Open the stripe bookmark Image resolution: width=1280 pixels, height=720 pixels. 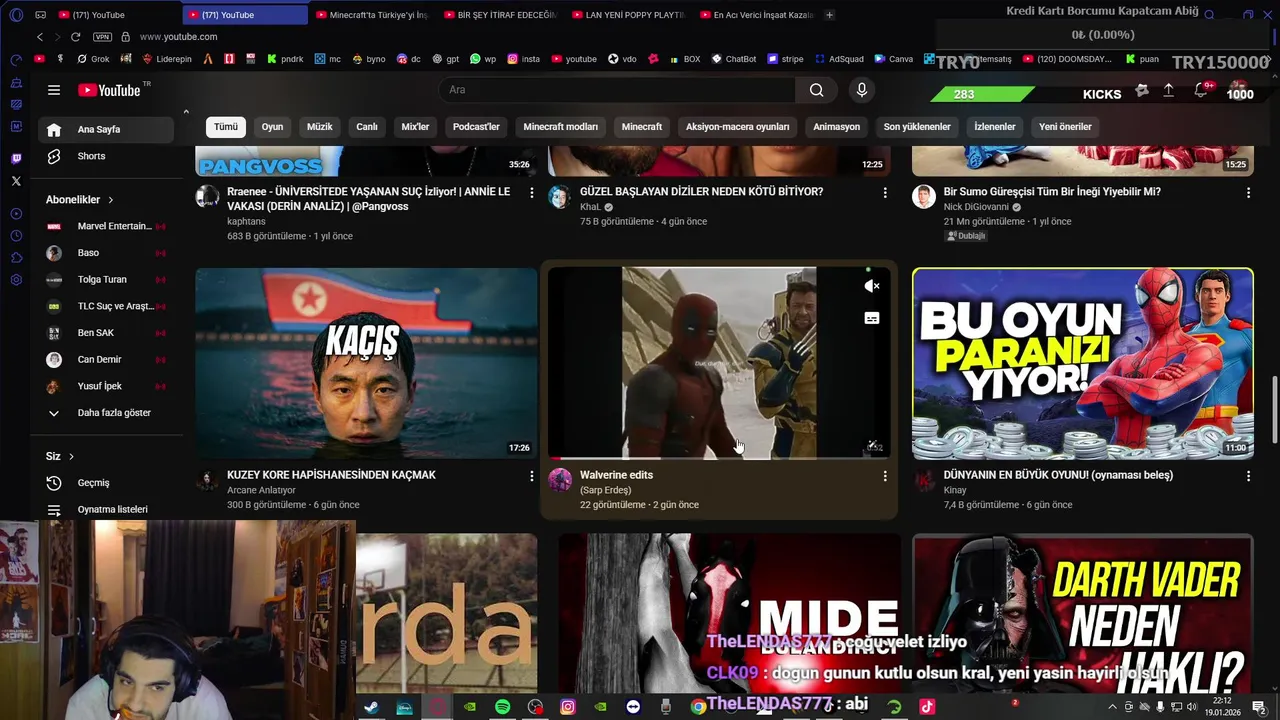[x=785, y=59]
